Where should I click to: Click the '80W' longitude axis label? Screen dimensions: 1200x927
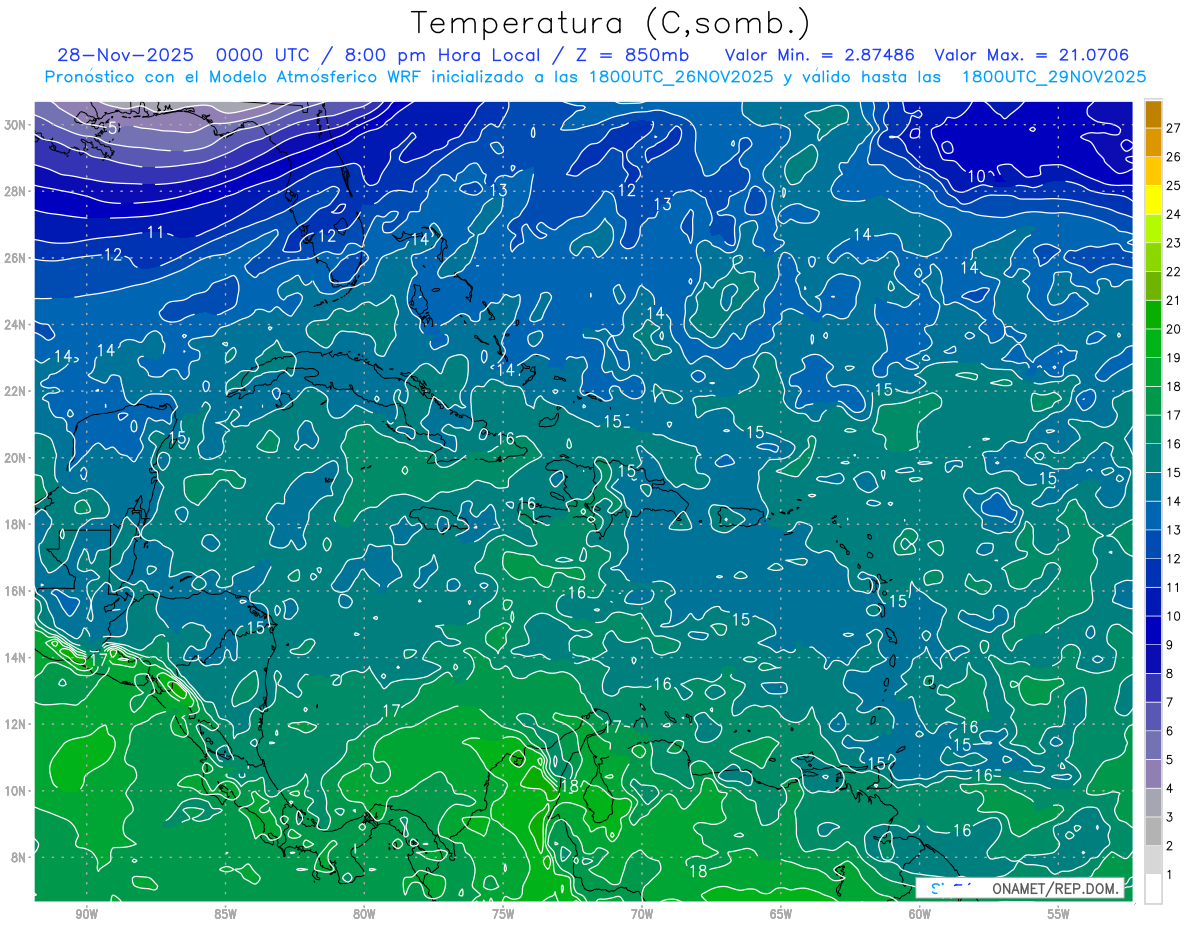364,915
